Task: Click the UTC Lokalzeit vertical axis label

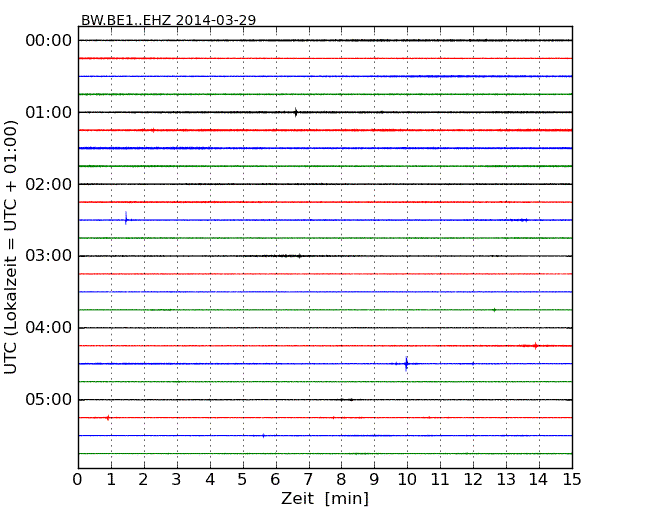Action: [11, 247]
